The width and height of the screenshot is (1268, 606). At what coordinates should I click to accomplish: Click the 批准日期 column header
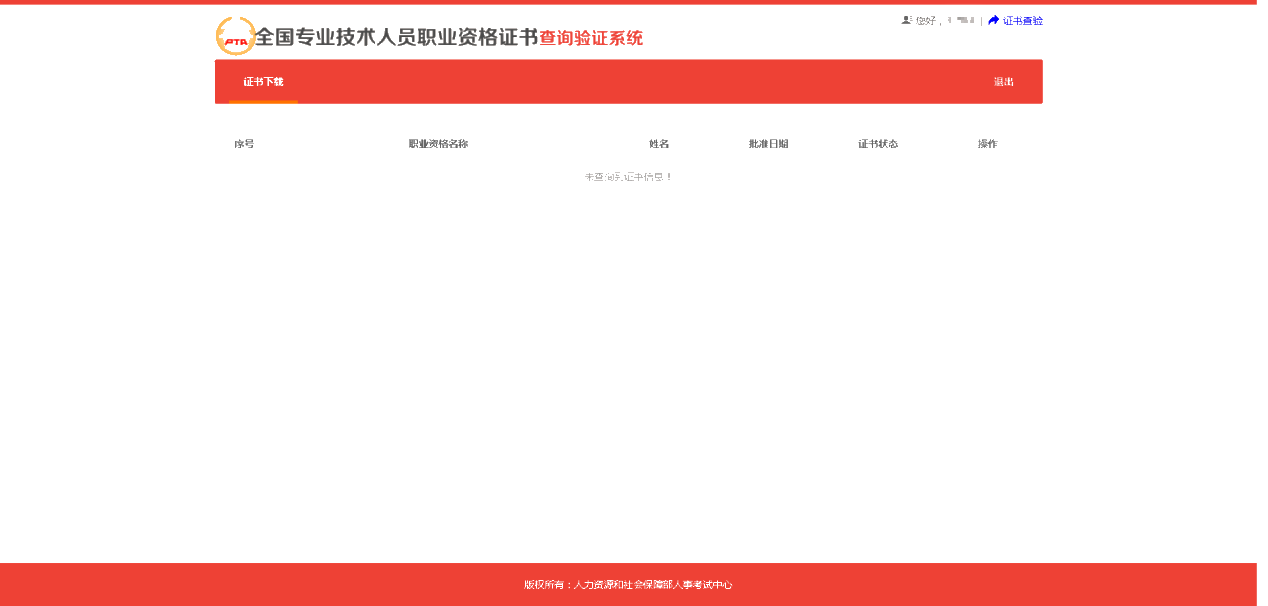pyautogui.click(x=768, y=144)
